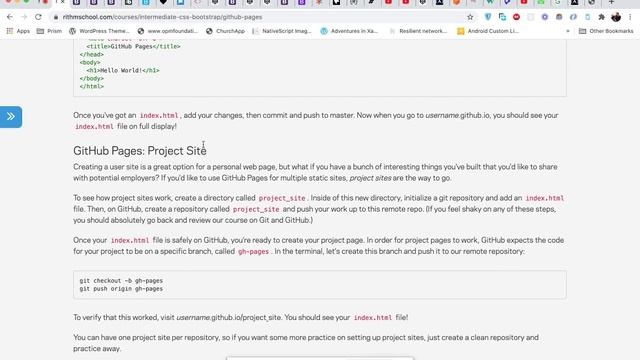Open the blue shield extension

point(488,17)
